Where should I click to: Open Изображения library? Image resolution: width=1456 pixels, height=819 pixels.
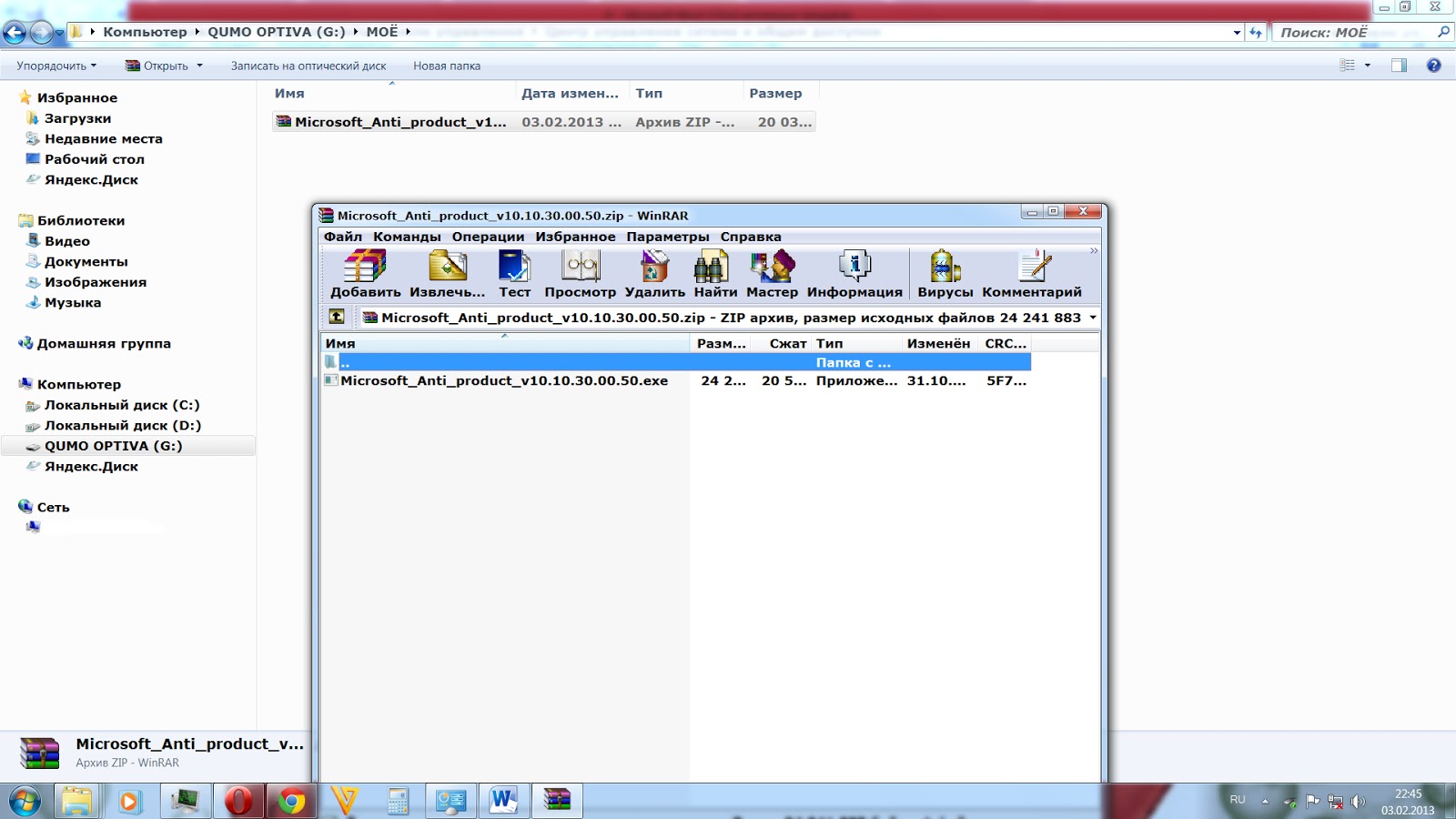pyautogui.click(x=96, y=282)
